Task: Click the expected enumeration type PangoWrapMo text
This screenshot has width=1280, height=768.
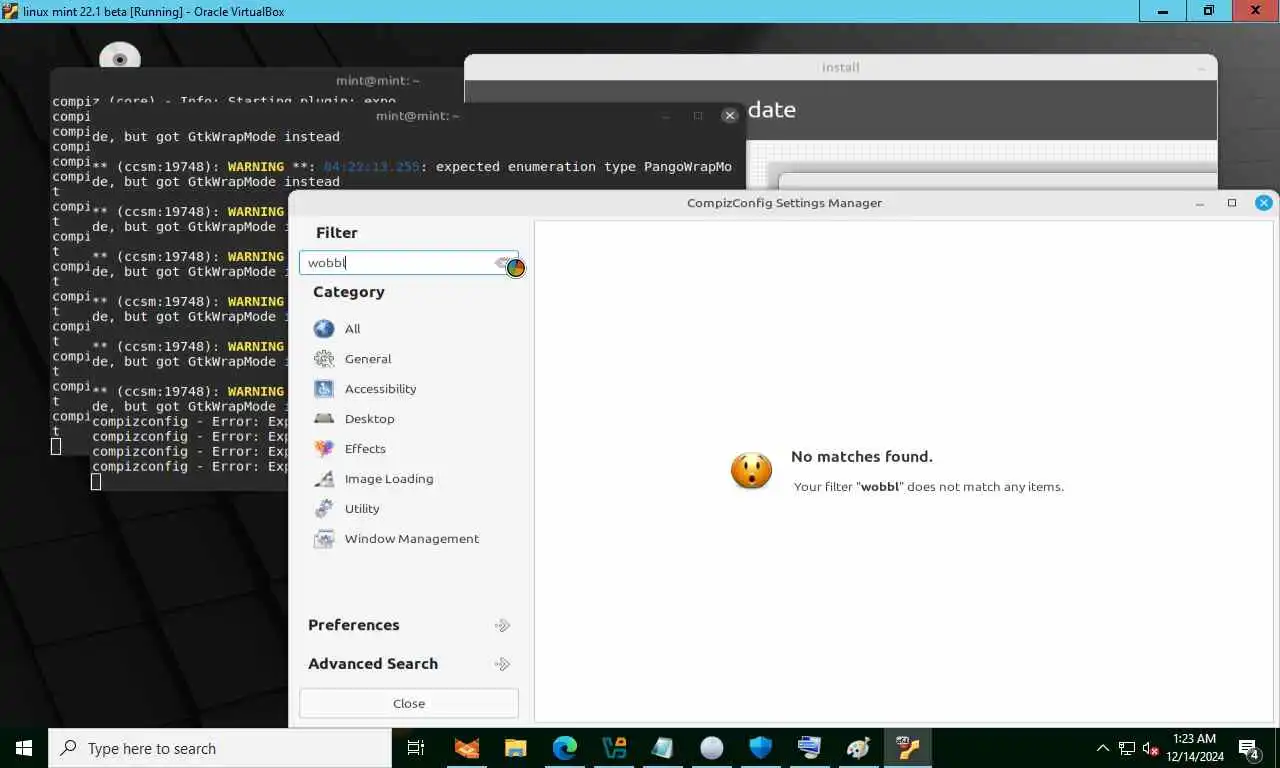Action: click(584, 167)
